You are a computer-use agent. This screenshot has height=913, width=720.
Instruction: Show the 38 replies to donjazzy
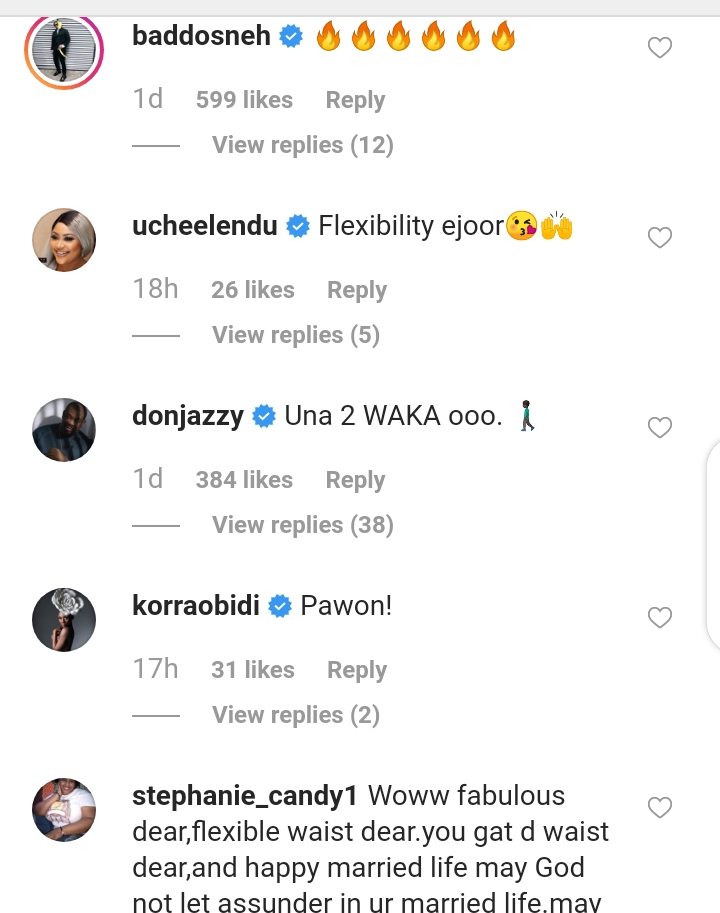coord(302,525)
